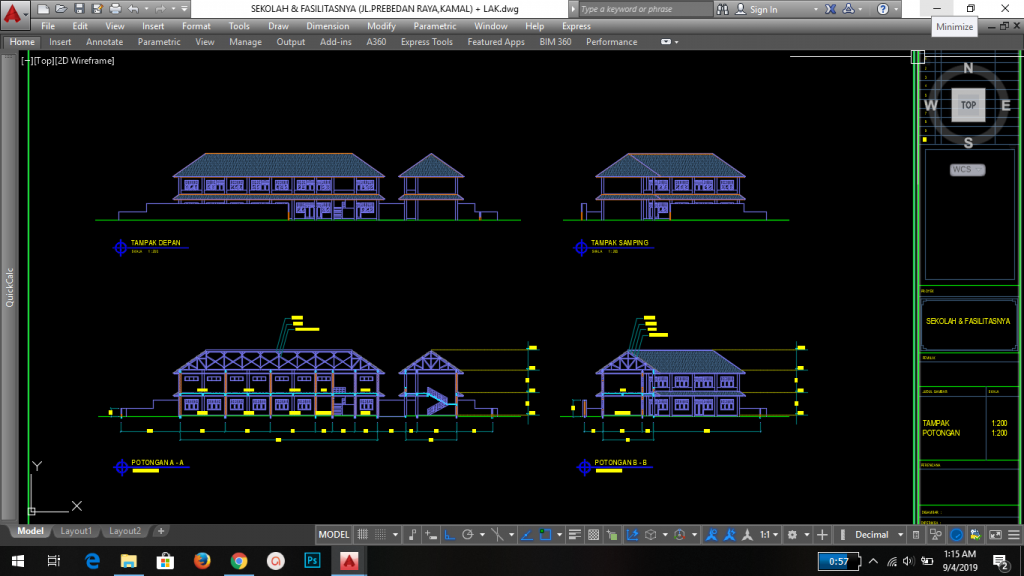Save the current drawing using the Save icon
The image size is (1024, 576).
coord(80,8)
